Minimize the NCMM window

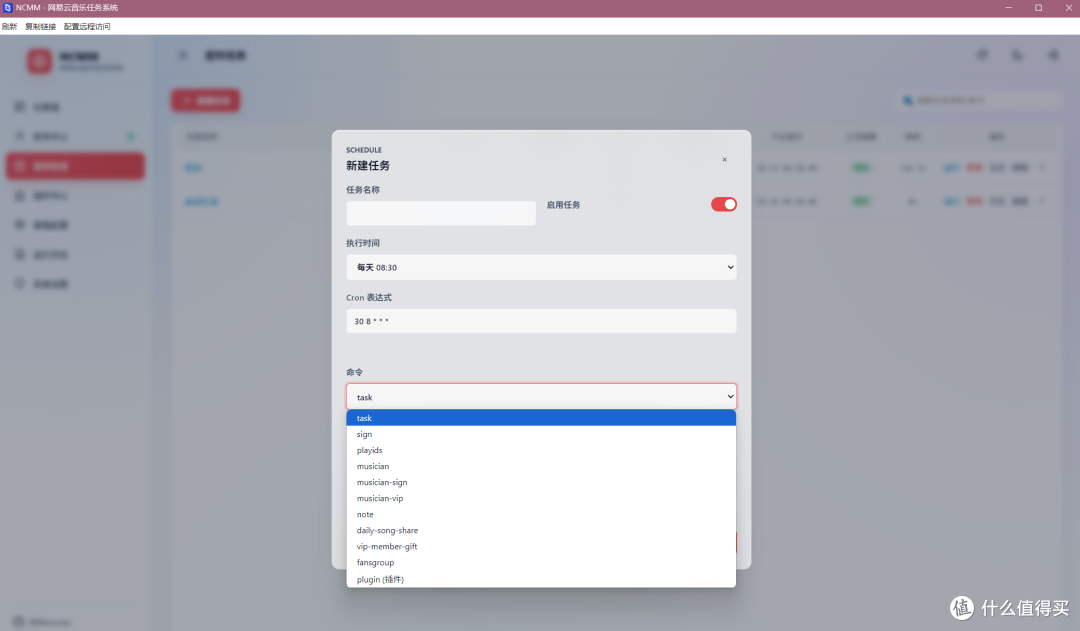(1008, 8)
